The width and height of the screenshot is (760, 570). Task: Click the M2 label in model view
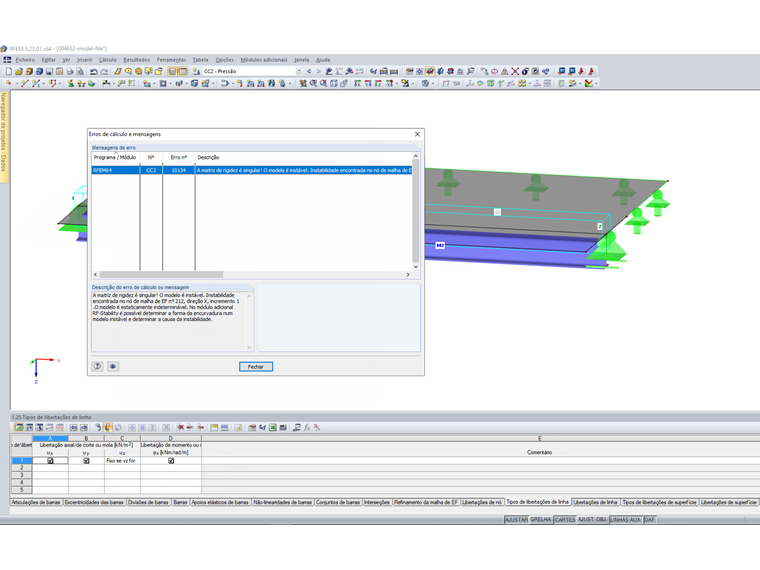click(x=440, y=245)
